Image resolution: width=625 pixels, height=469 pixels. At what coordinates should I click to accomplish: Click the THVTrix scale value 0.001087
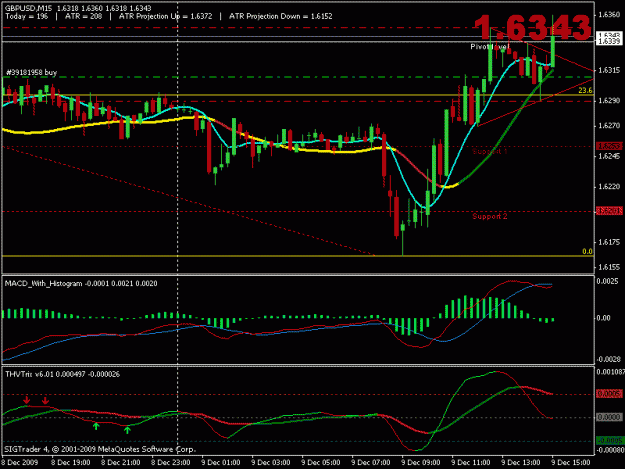(610, 372)
